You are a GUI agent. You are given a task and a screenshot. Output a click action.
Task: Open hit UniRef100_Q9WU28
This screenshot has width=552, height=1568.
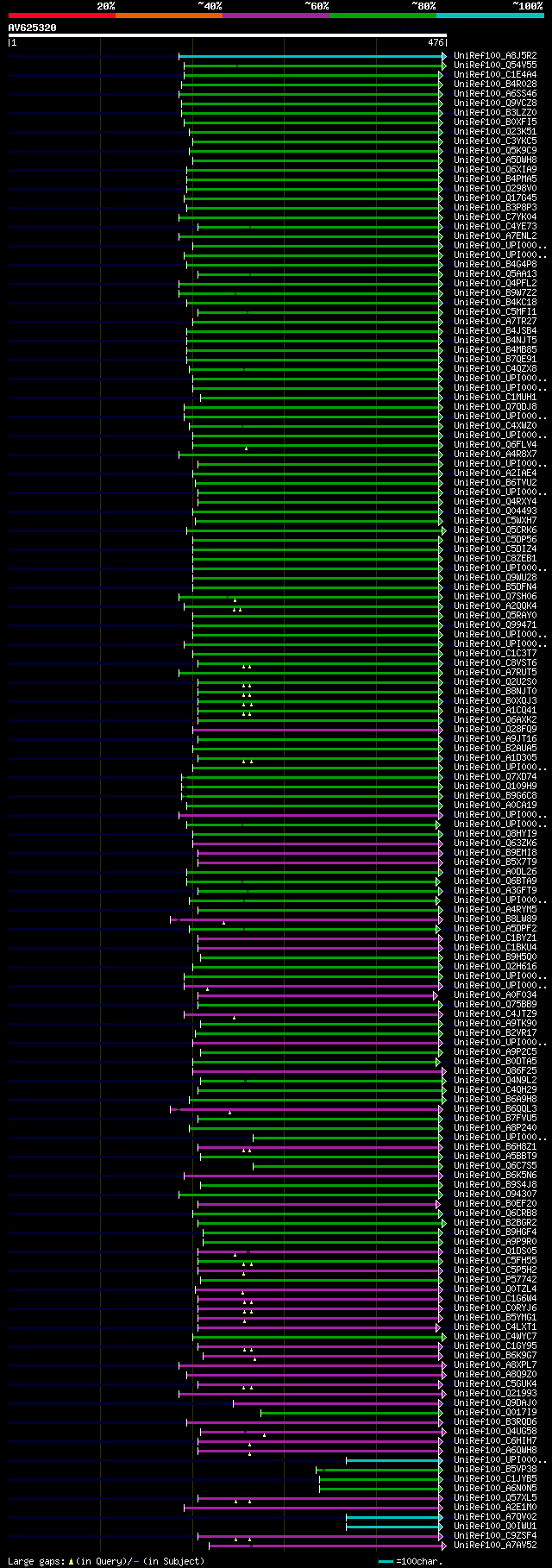495,577
